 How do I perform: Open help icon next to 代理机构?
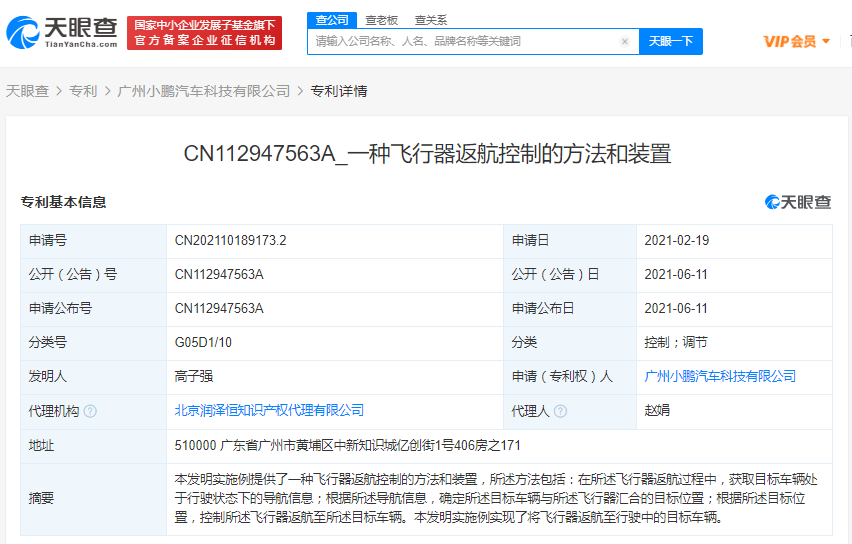pyautogui.click(x=91, y=411)
